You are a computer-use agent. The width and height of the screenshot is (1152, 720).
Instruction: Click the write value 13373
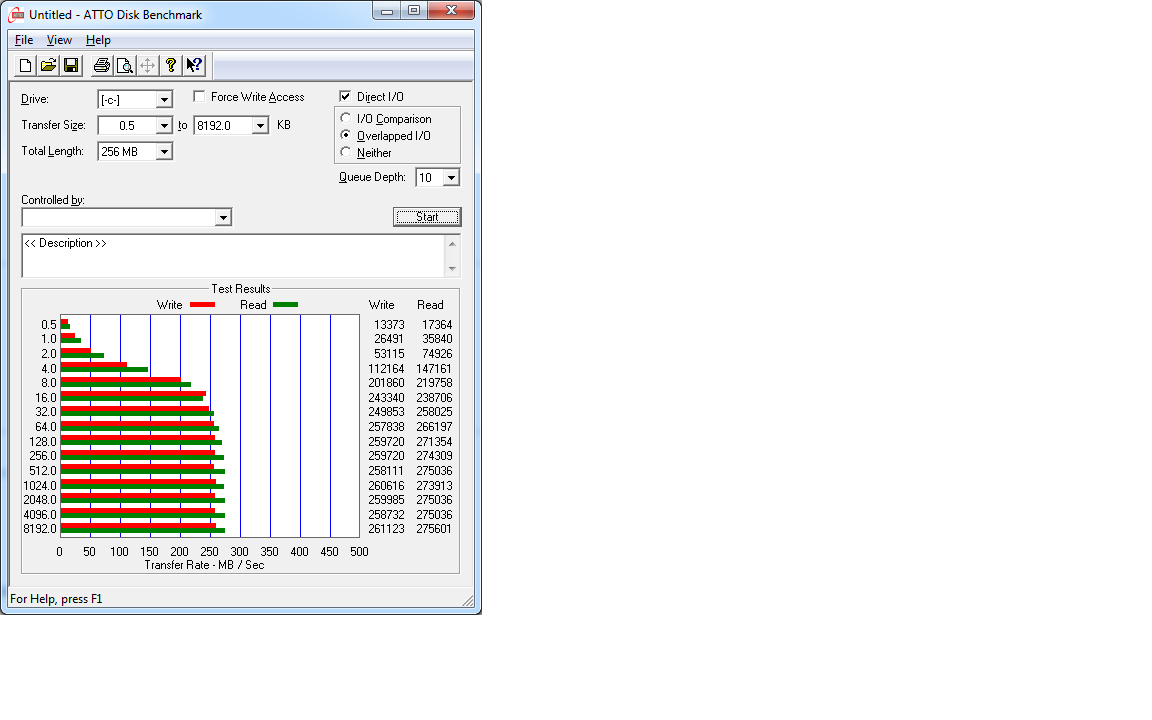coord(389,324)
